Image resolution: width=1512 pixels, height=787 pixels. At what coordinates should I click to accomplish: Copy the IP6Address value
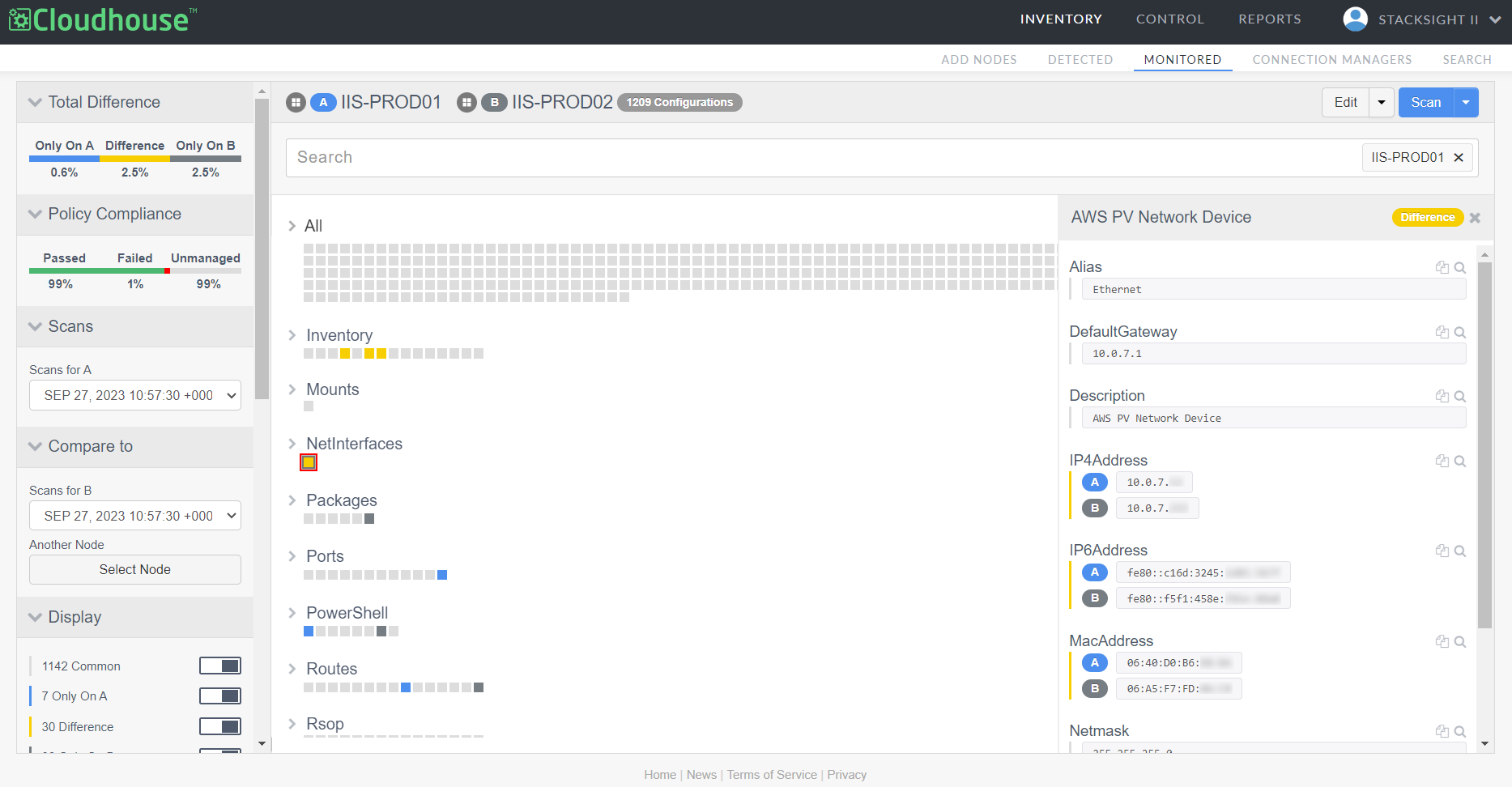(x=1442, y=551)
